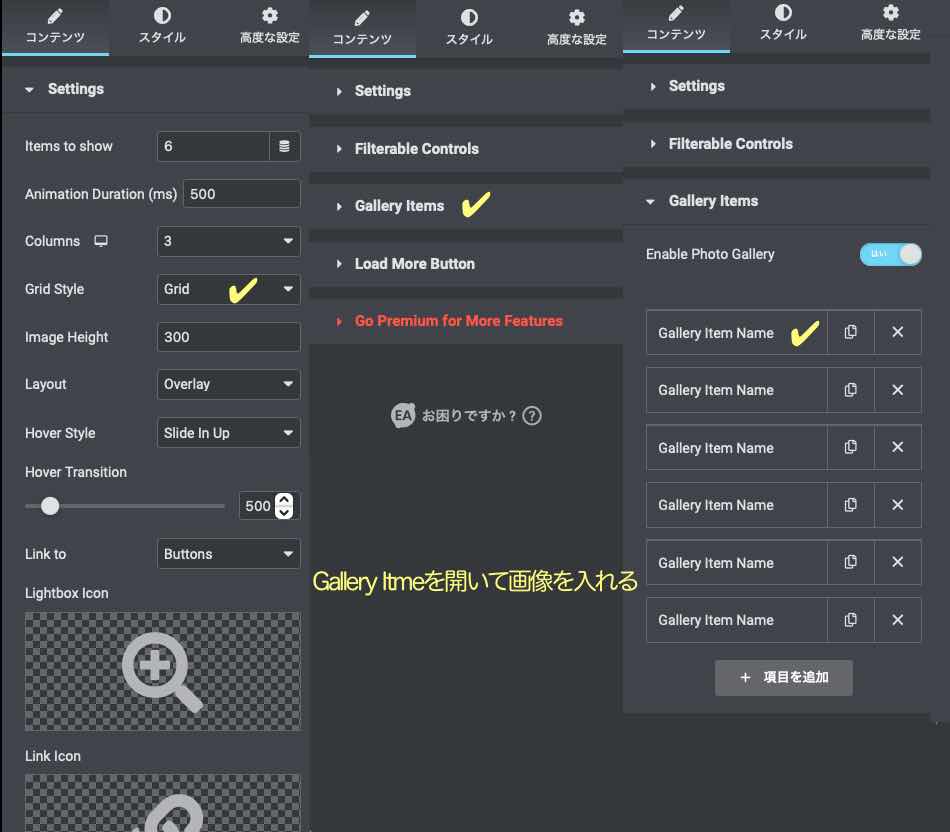
Task: Open 高度な設定 tab in the right panel
Action: coord(890,24)
